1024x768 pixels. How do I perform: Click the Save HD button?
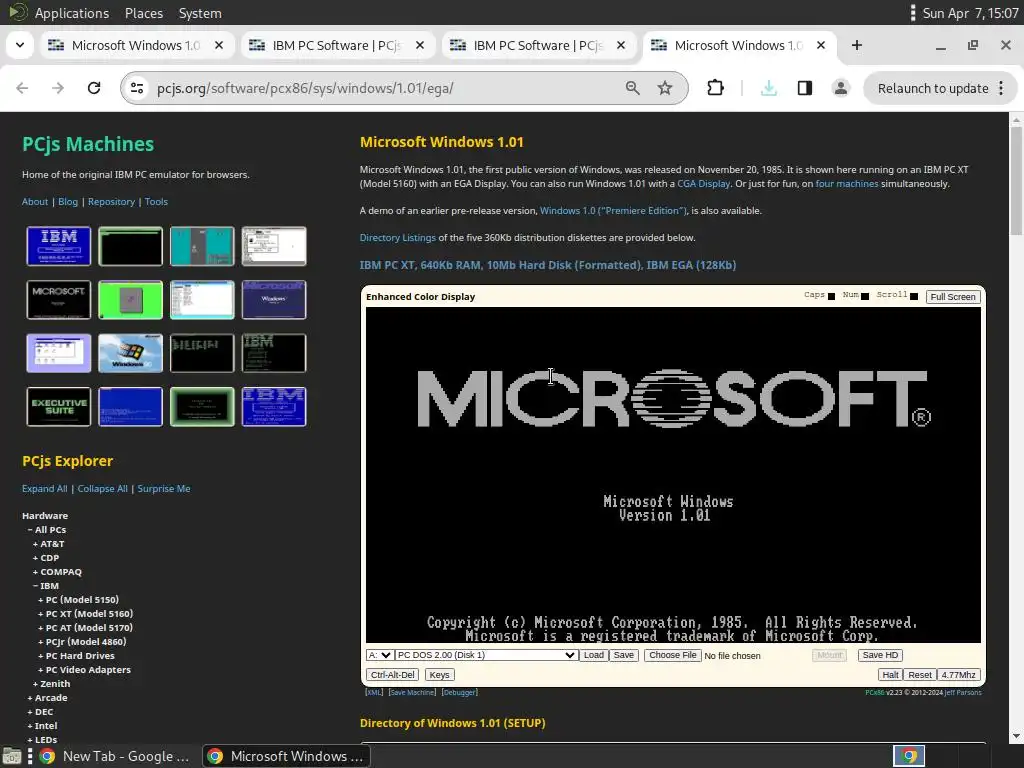tap(880, 655)
